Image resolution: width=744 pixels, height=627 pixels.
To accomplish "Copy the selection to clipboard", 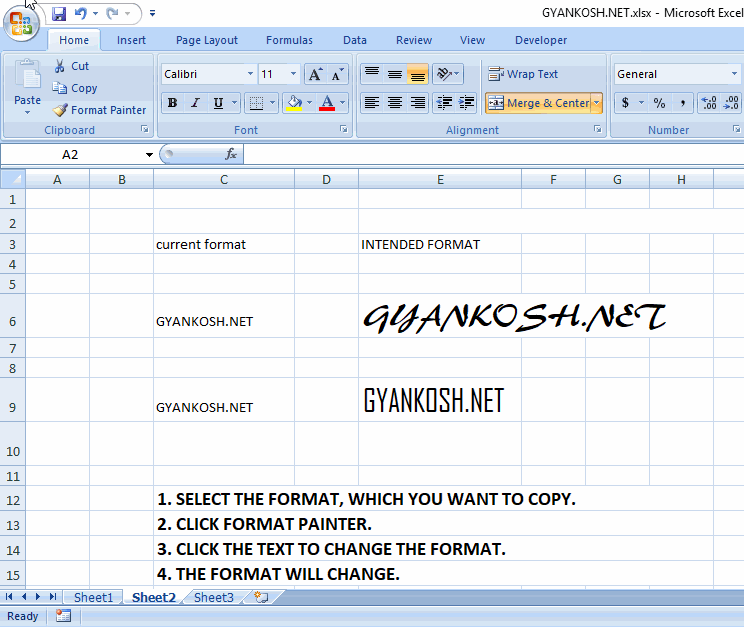I will tap(75, 88).
